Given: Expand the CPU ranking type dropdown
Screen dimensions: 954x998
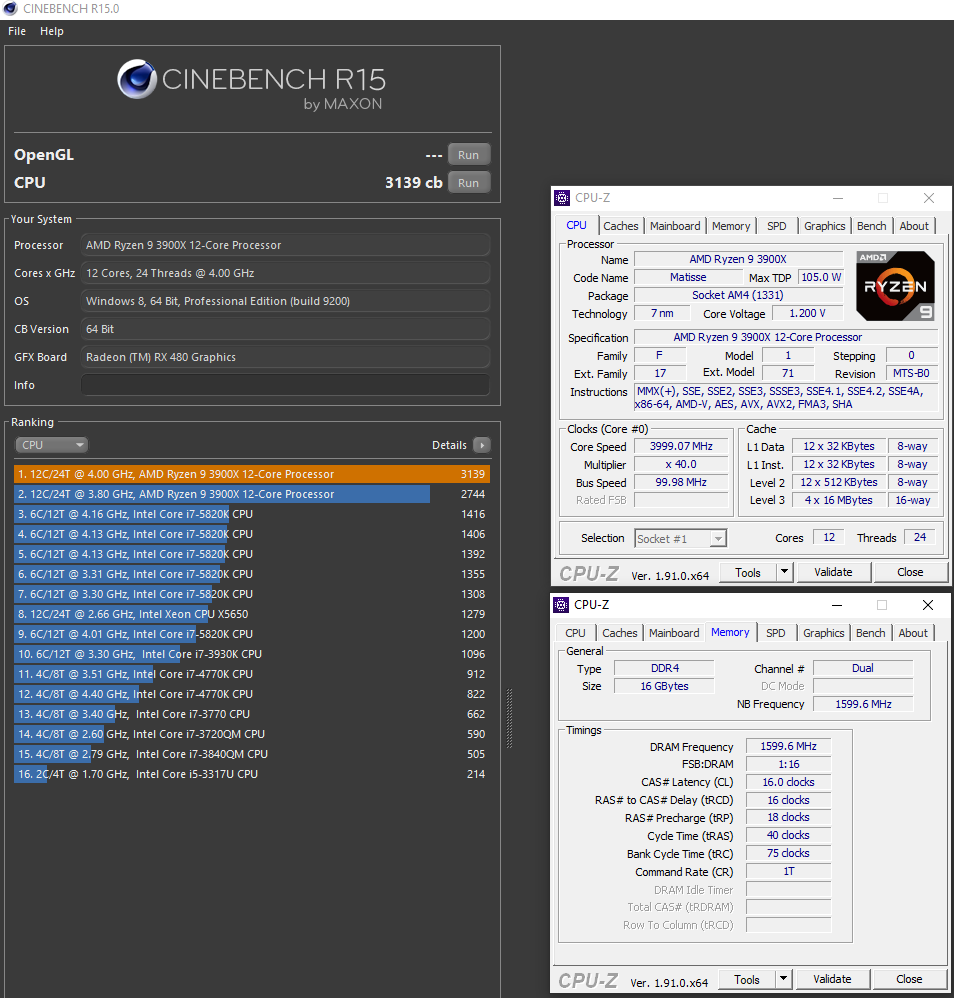Looking at the screenshot, I should tap(51, 445).
